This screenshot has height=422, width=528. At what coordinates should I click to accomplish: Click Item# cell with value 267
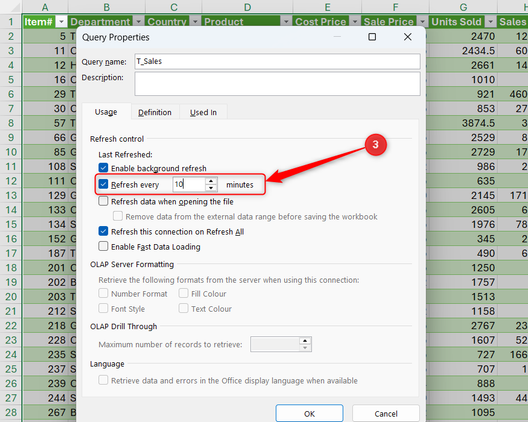click(45, 412)
